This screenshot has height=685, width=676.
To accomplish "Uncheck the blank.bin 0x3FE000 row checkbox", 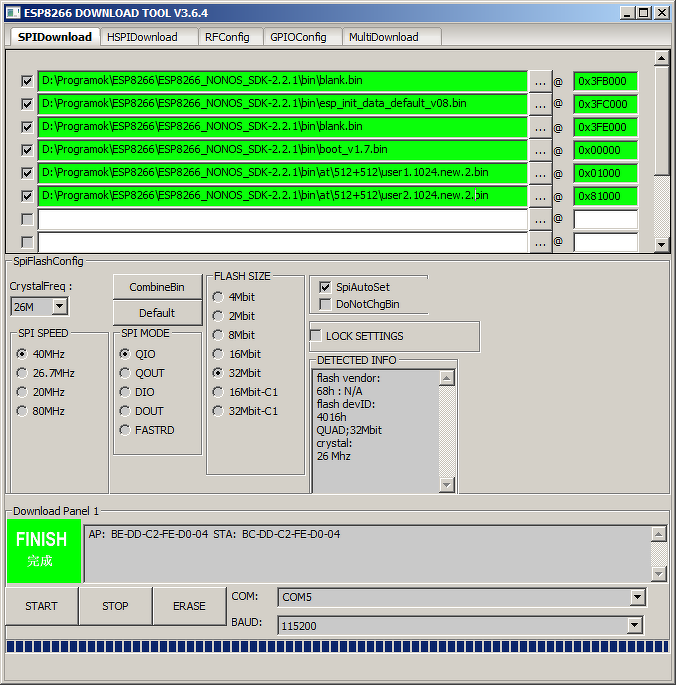I will [x=27, y=127].
